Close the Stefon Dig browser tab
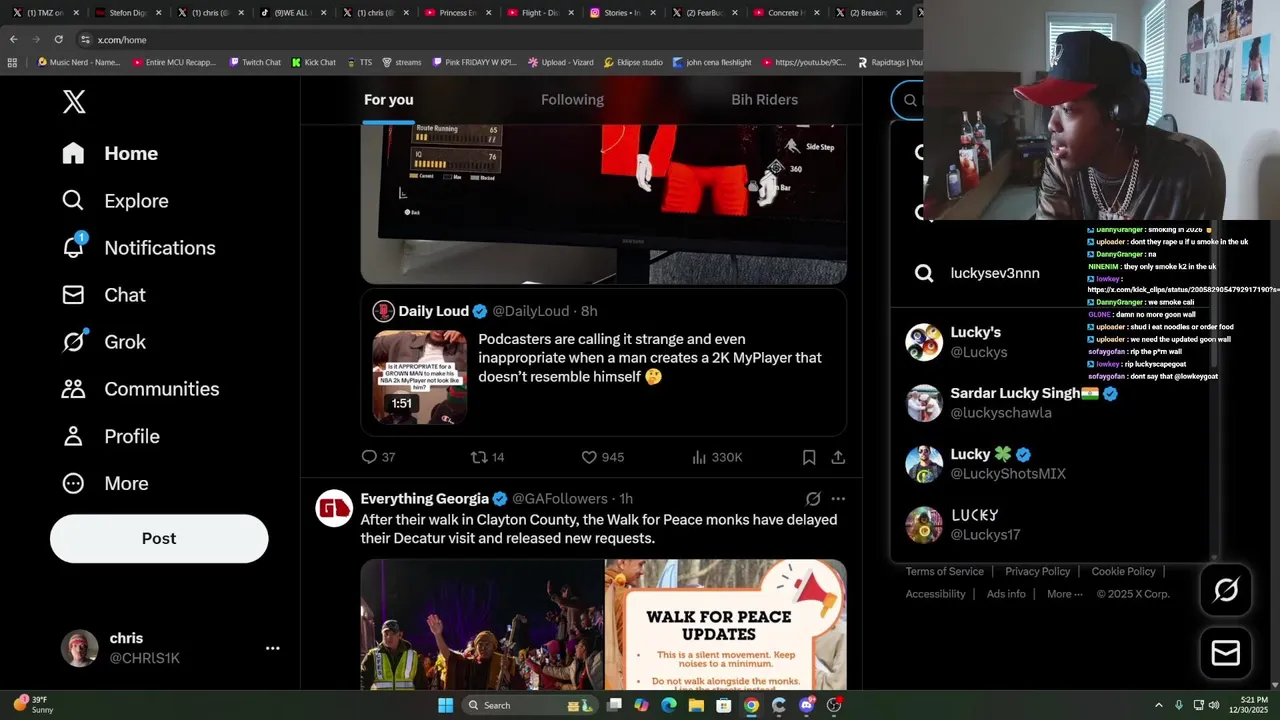Screen dimensions: 1280x720 [158, 13]
